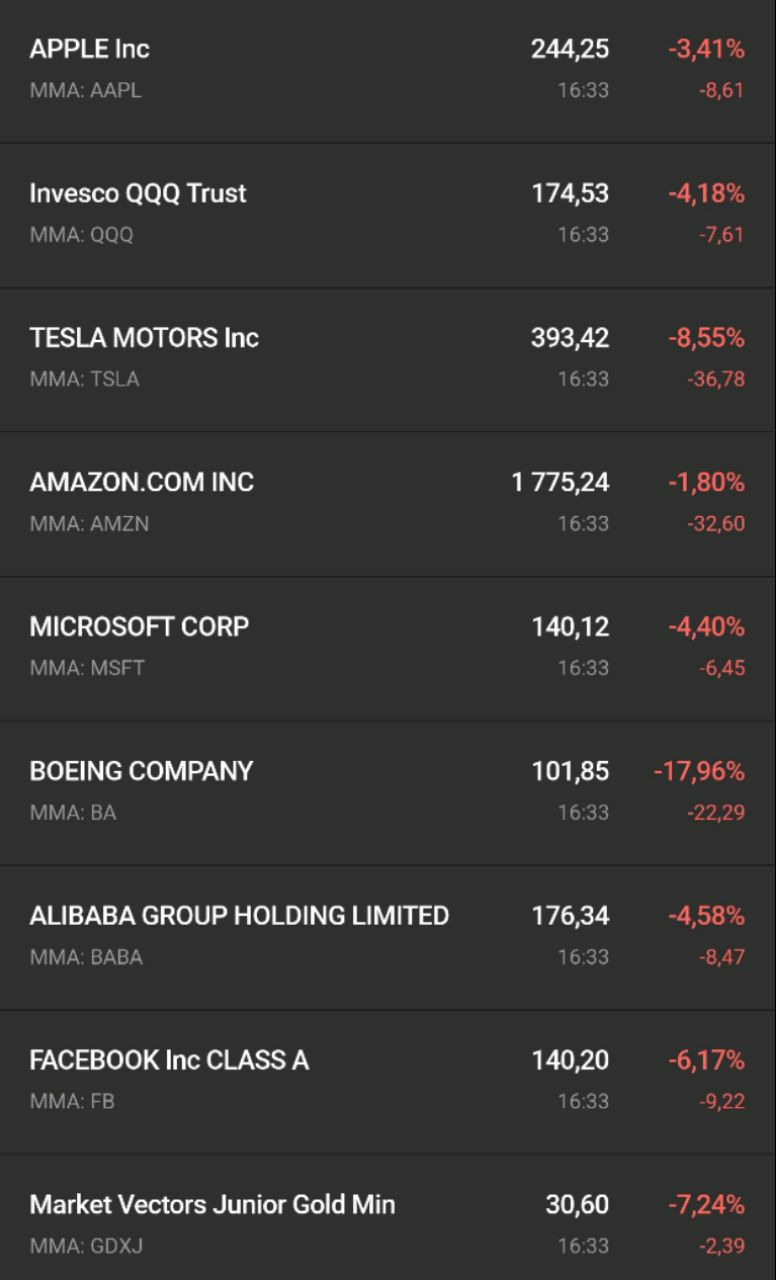Viewport: 776px width, 1280px height.
Task: Select FACEBOOK Inc CLASS A listing
Action: point(388,1082)
